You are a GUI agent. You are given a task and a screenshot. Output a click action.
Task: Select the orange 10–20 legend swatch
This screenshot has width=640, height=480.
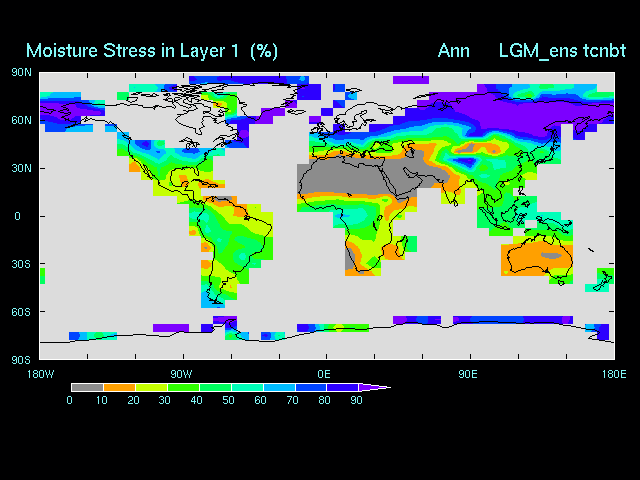(x=119, y=387)
